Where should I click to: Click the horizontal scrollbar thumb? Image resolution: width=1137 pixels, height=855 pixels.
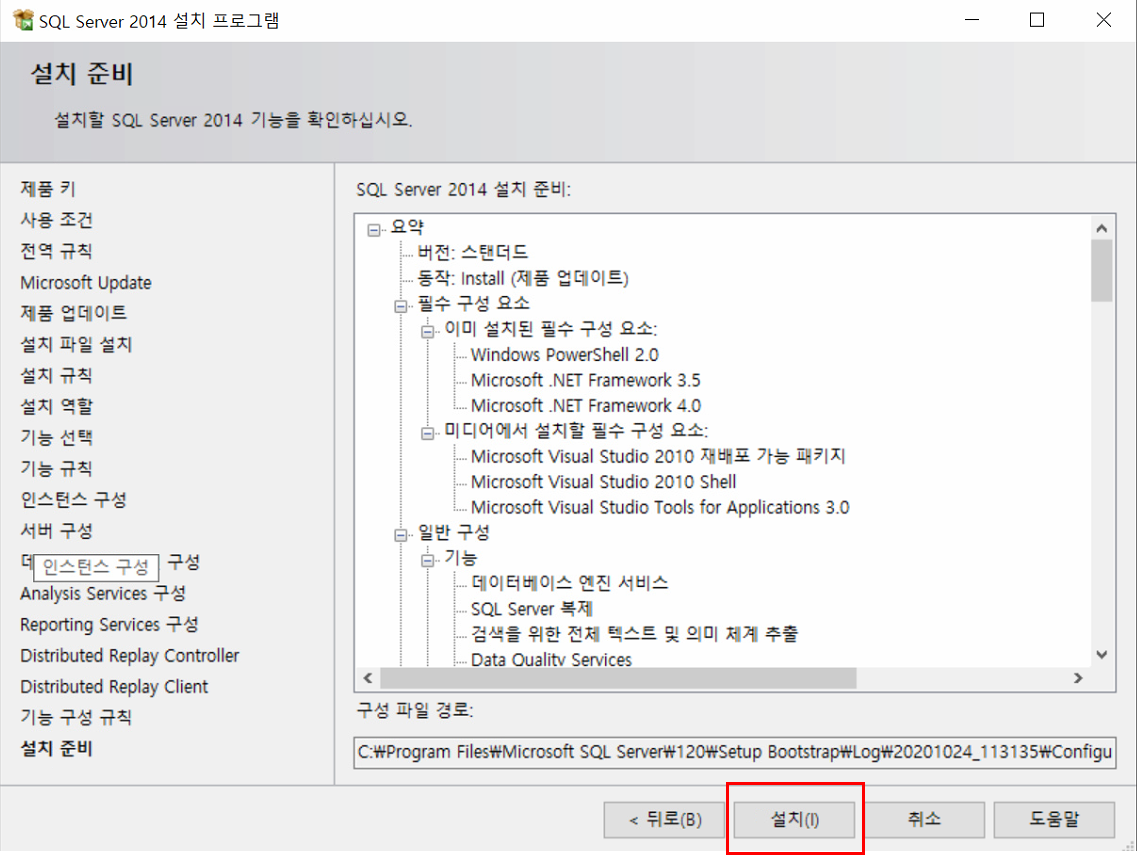tap(618, 678)
